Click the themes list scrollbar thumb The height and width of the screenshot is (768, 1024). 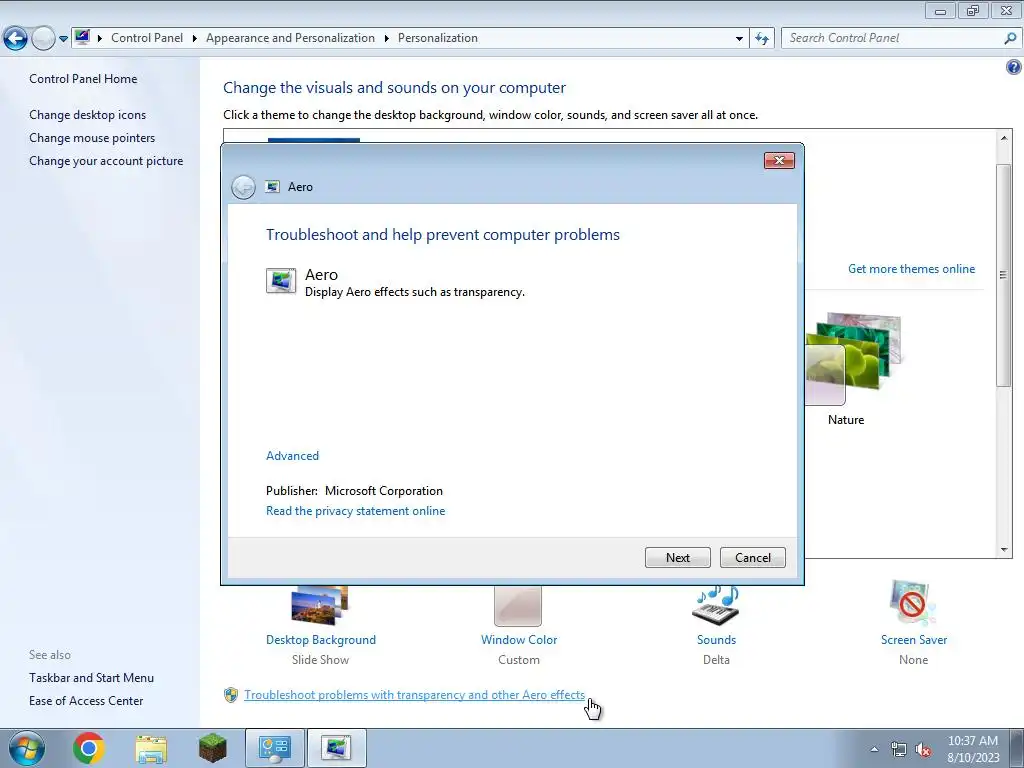(1004, 275)
